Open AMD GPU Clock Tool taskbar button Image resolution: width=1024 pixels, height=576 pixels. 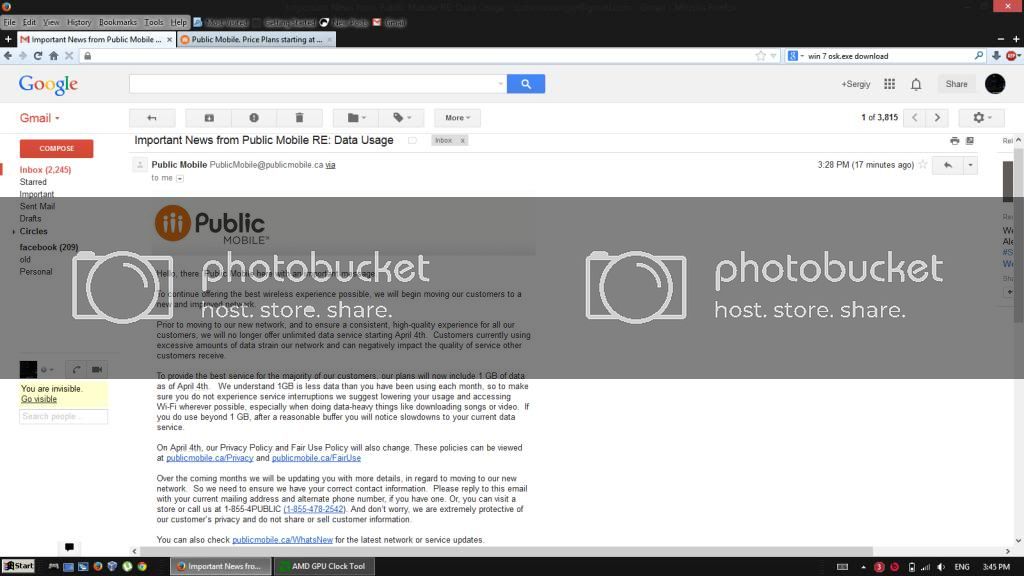coord(323,566)
